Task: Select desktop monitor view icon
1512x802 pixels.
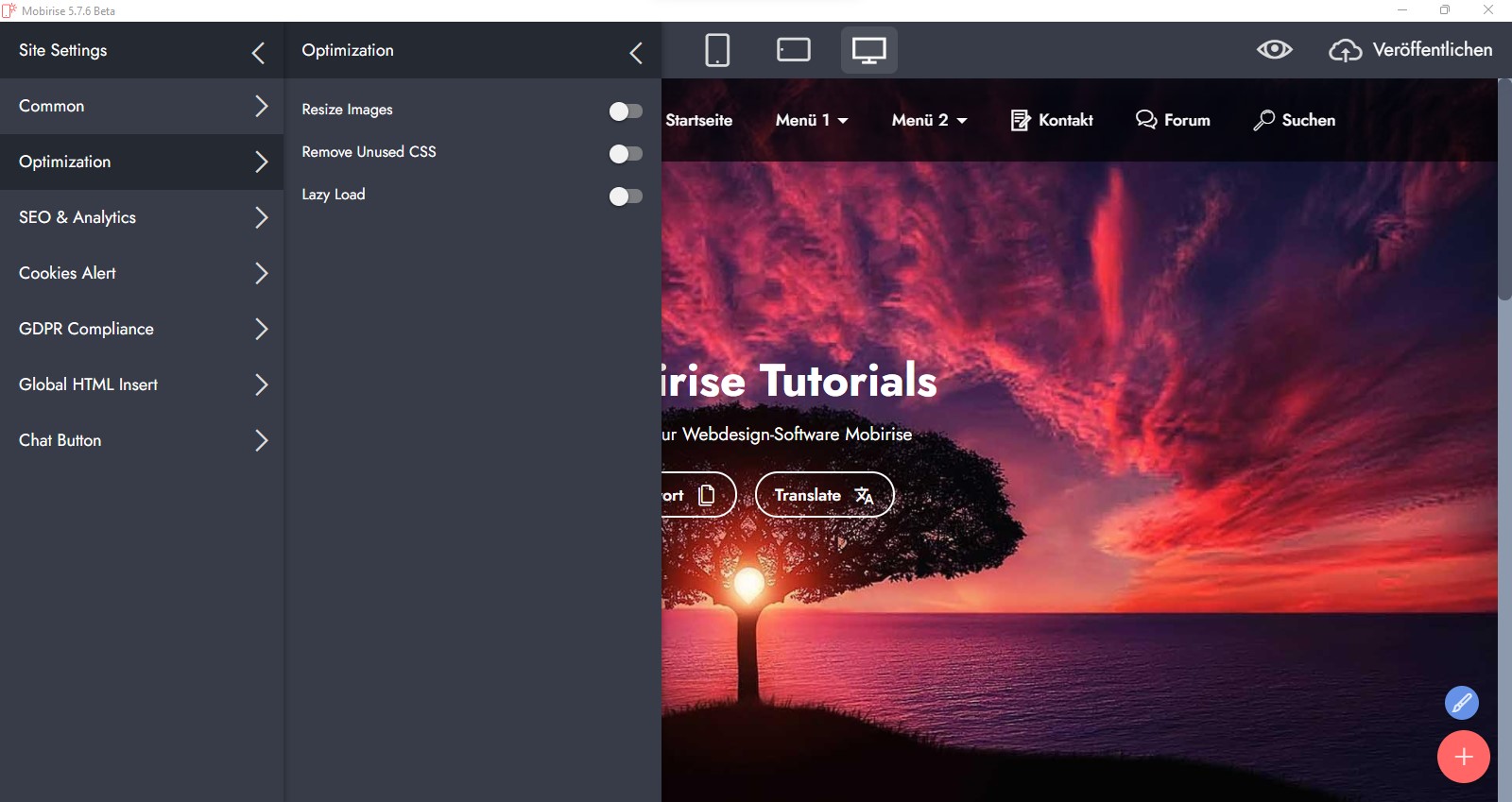Action: [x=868, y=50]
